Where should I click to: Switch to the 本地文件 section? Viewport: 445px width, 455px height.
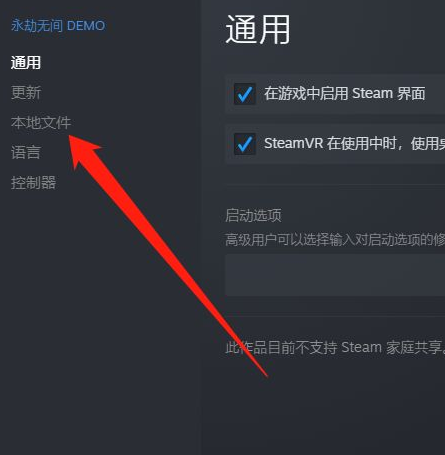[41, 123]
